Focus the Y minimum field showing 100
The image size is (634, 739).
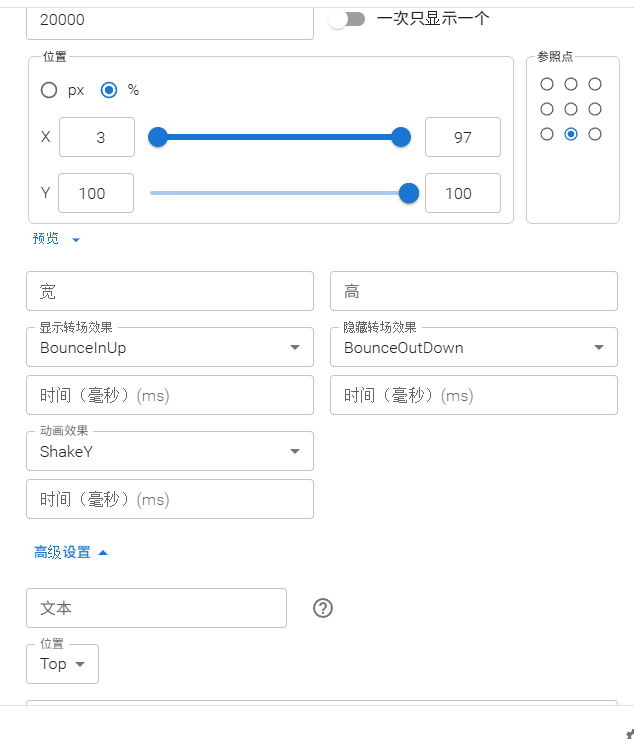point(96,193)
